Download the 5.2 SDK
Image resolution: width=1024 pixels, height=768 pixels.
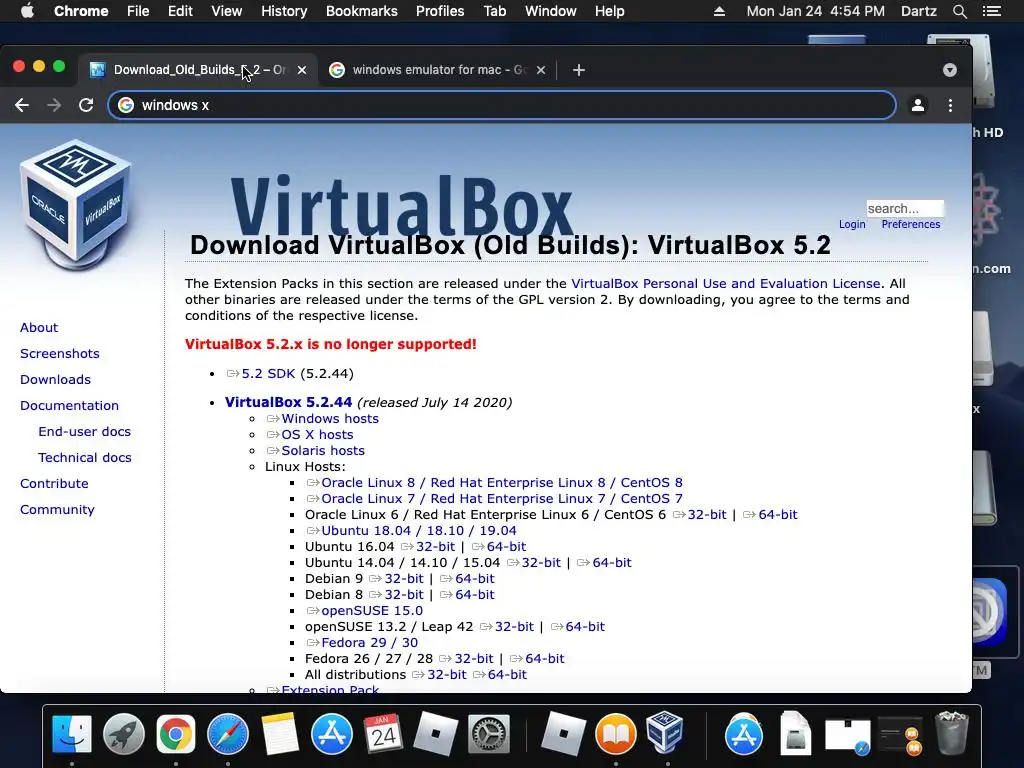point(261,374)
